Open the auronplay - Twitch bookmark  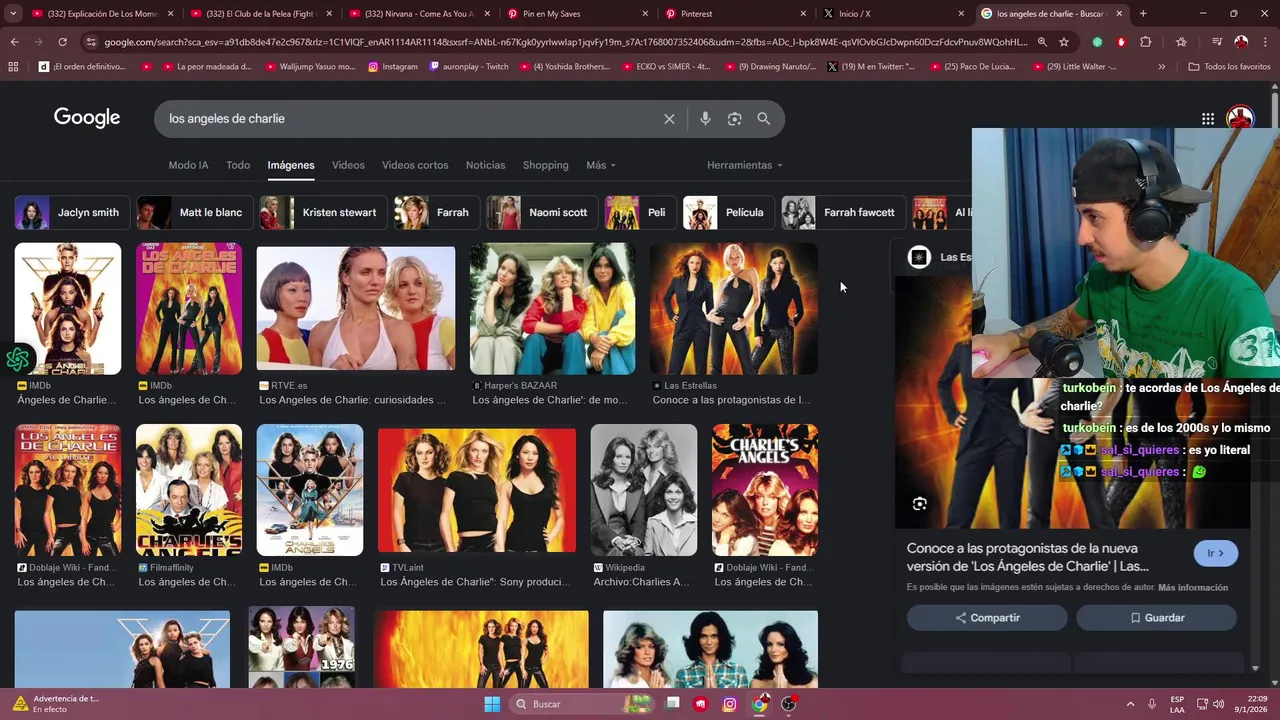469,67
